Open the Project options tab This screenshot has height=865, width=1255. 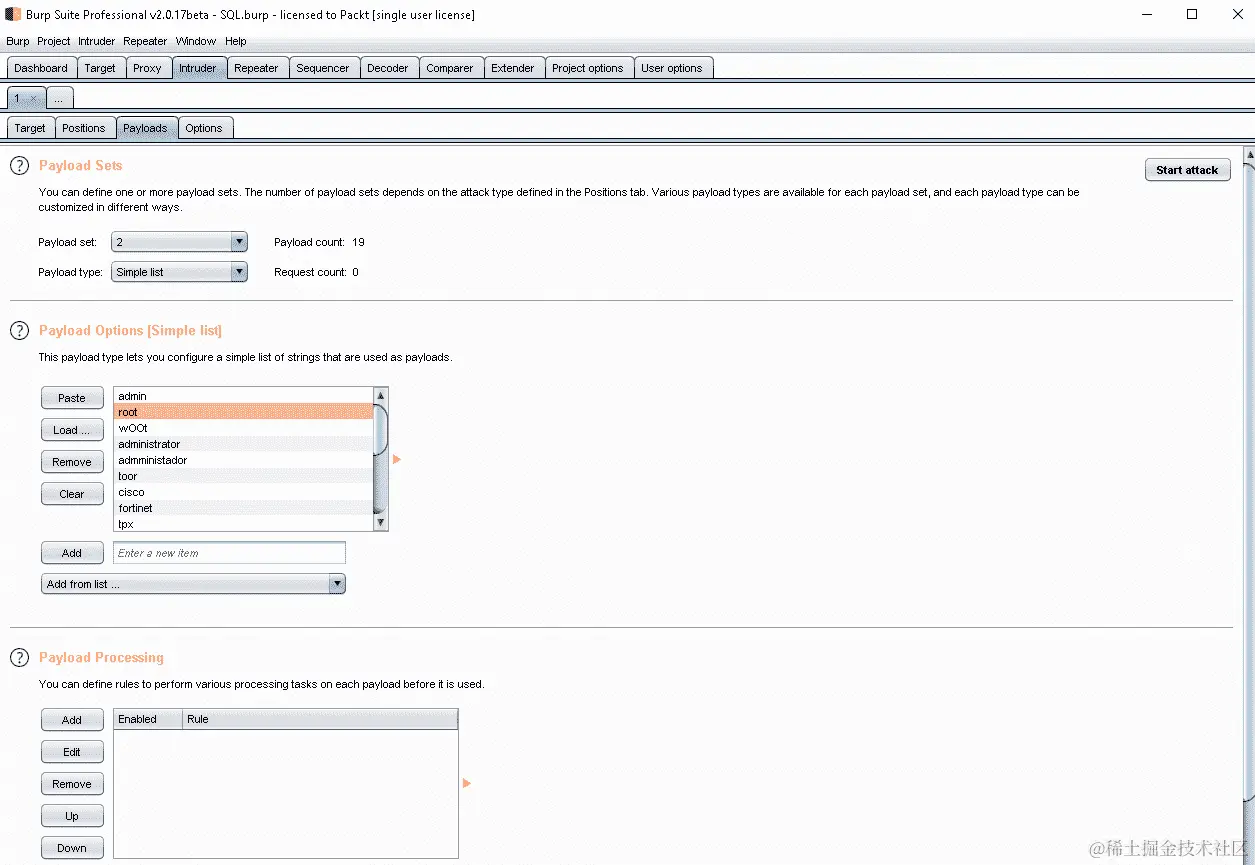click(588, 68)
